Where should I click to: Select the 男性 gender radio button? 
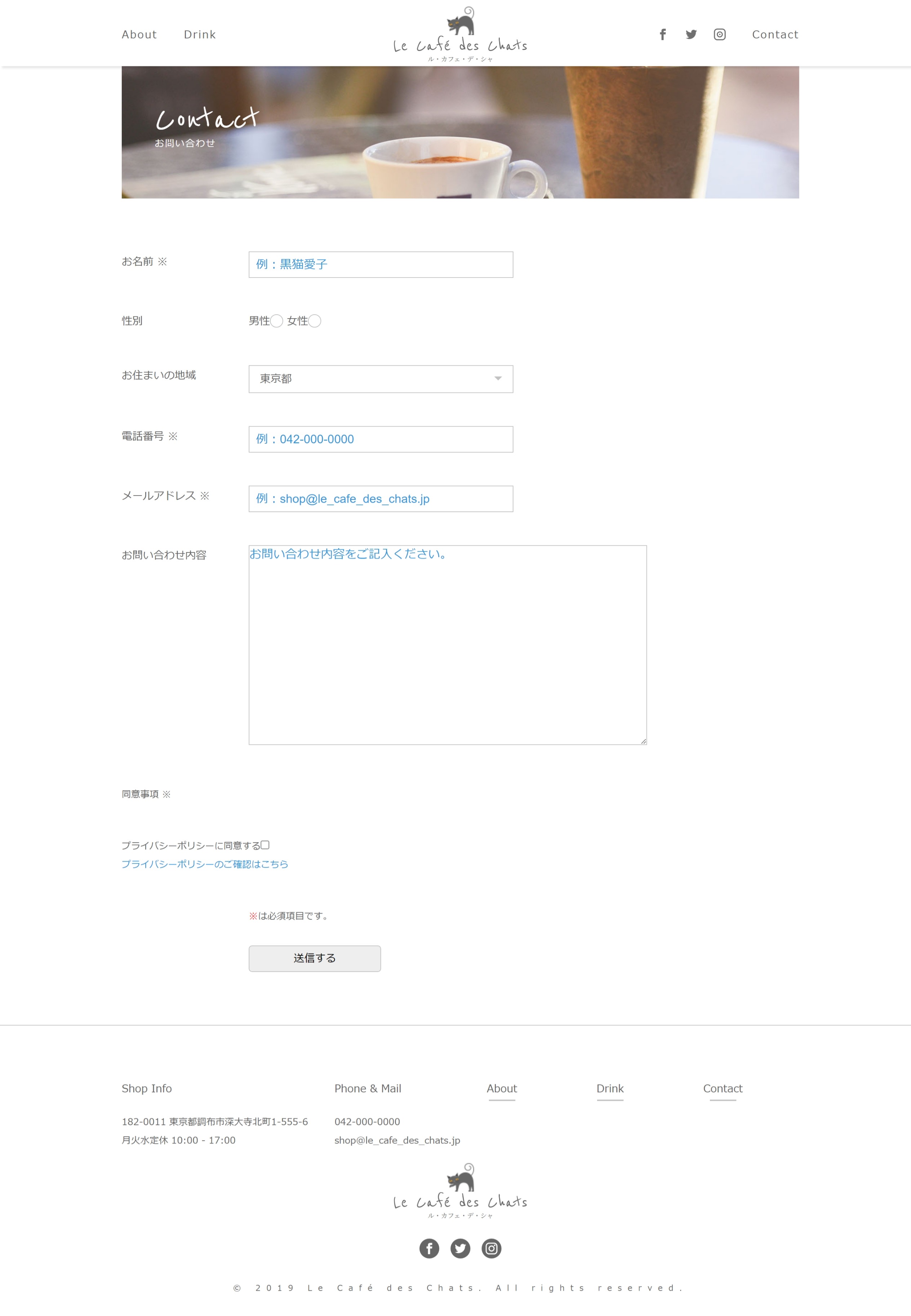pyautogui.click(x=277, y=321)
